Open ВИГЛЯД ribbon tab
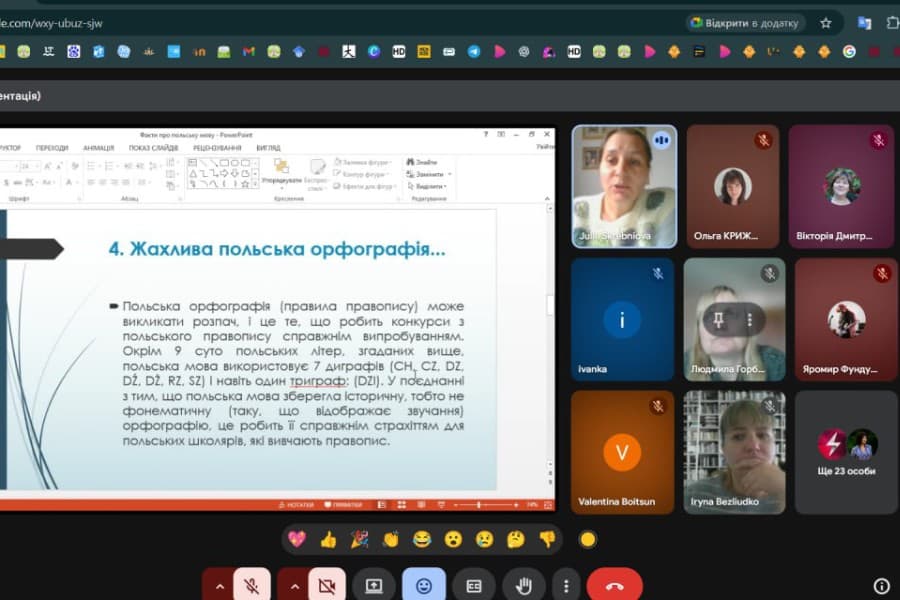 tap(268, 148)
